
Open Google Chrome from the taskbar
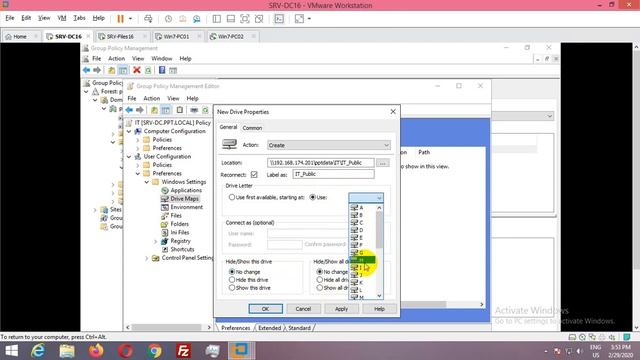(x=154, y=351)
